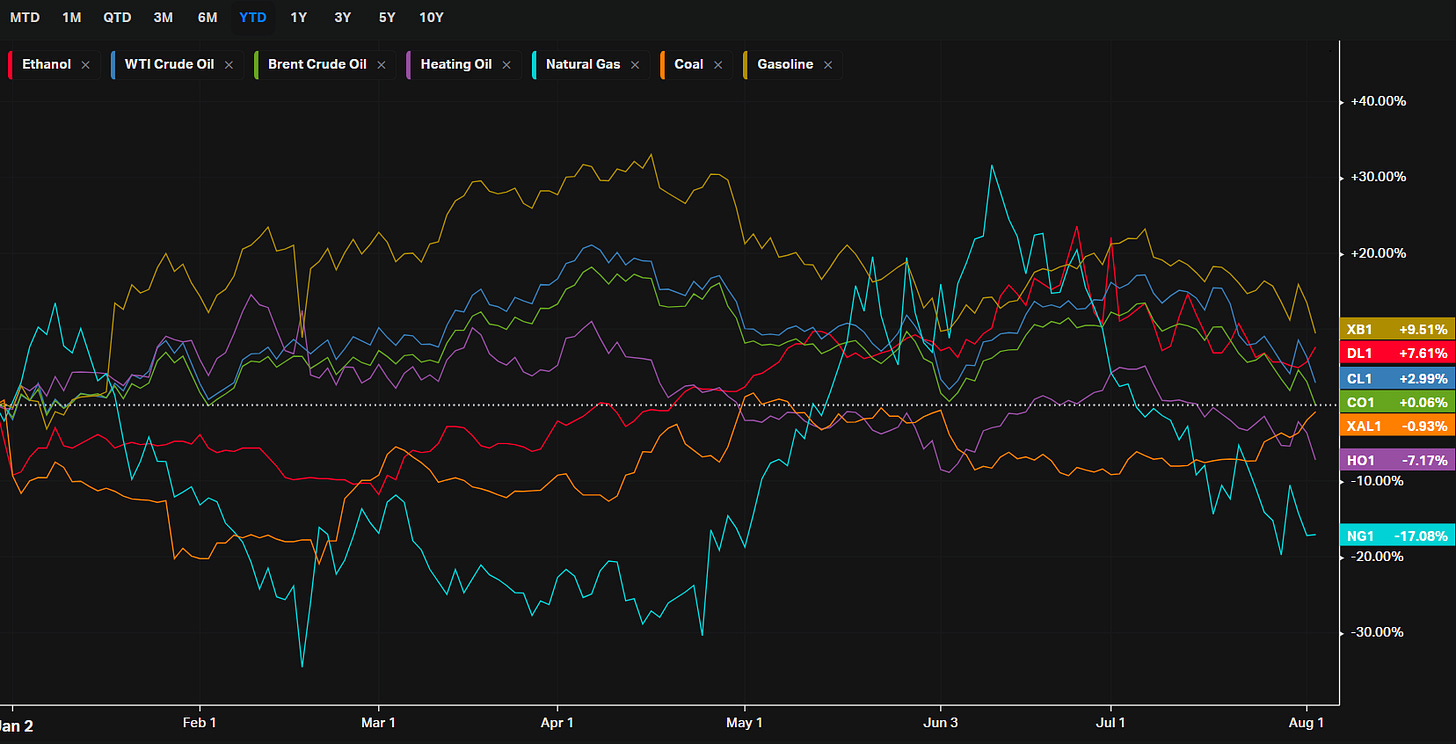Click the NG1 -17.08% value tag

(1397, 536)
